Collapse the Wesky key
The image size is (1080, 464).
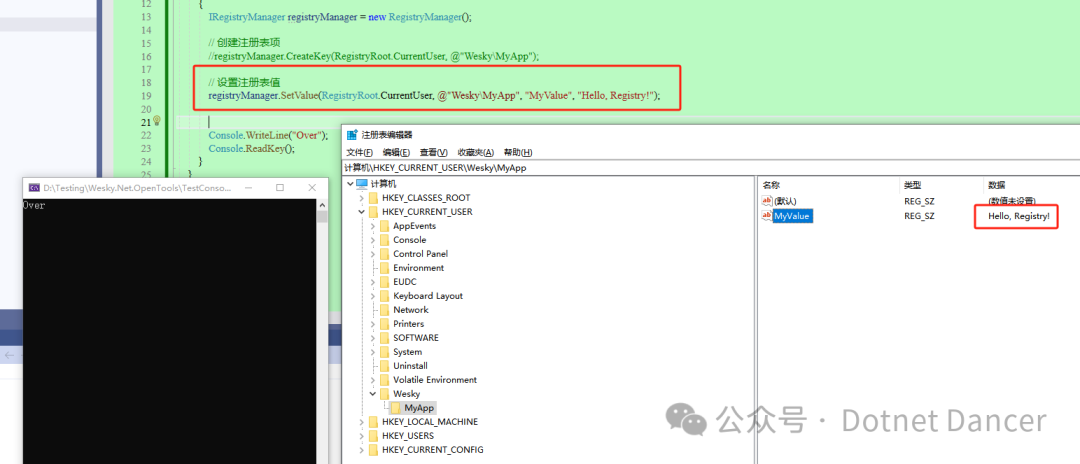[x=373, y=394]
